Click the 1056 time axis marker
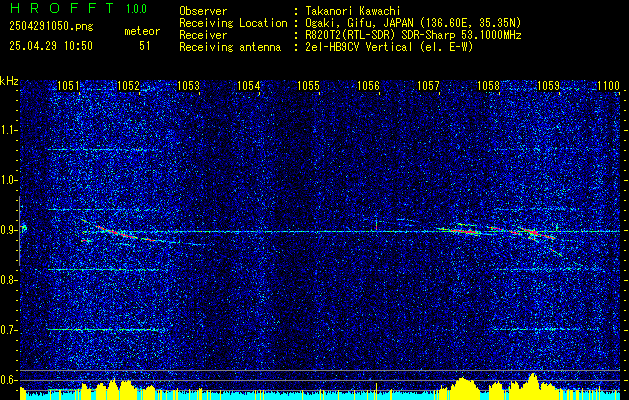Viewport: 629px width, 400px height. click(368, 86)
